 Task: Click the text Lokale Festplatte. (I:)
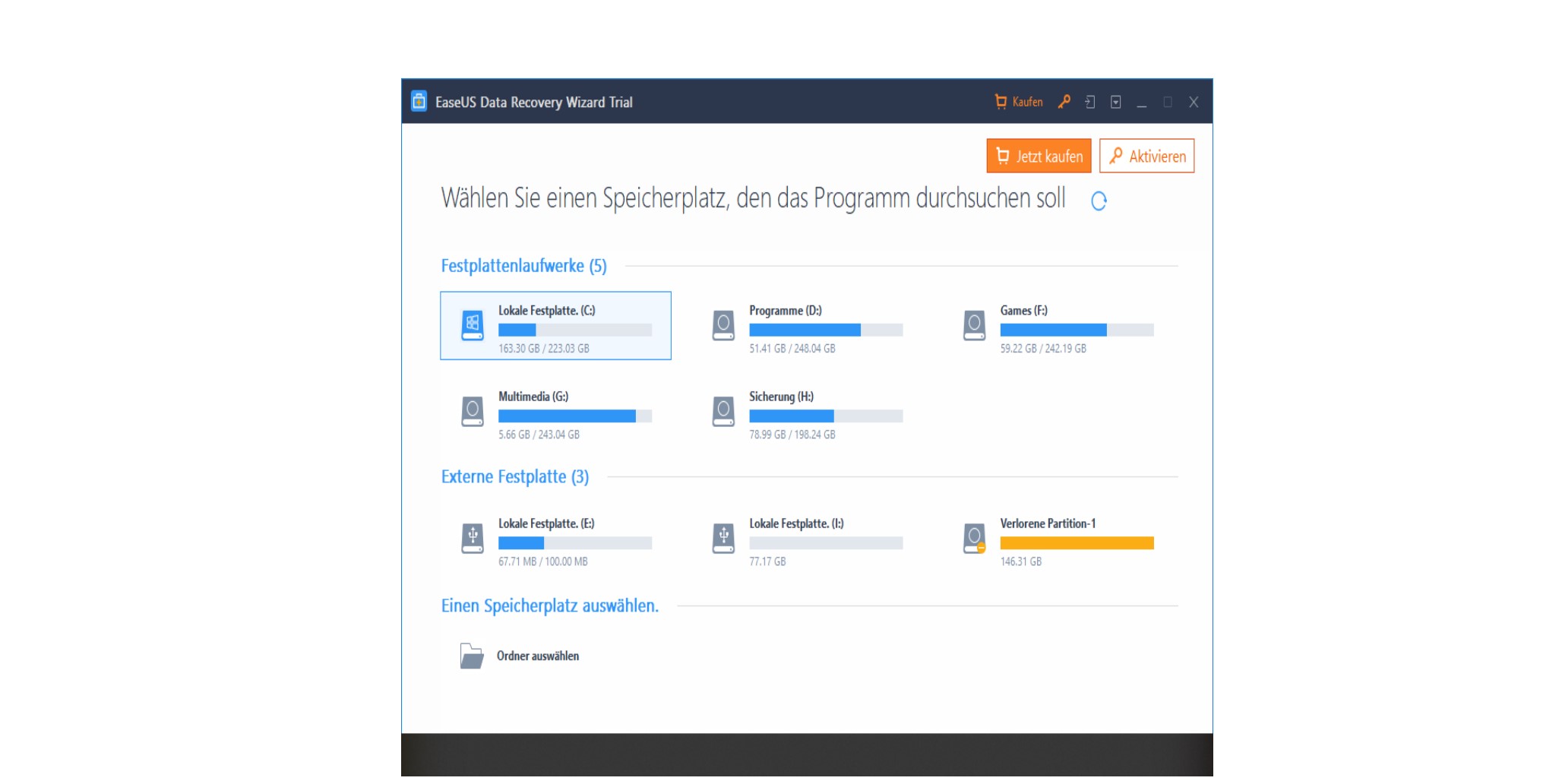[796, 523]
